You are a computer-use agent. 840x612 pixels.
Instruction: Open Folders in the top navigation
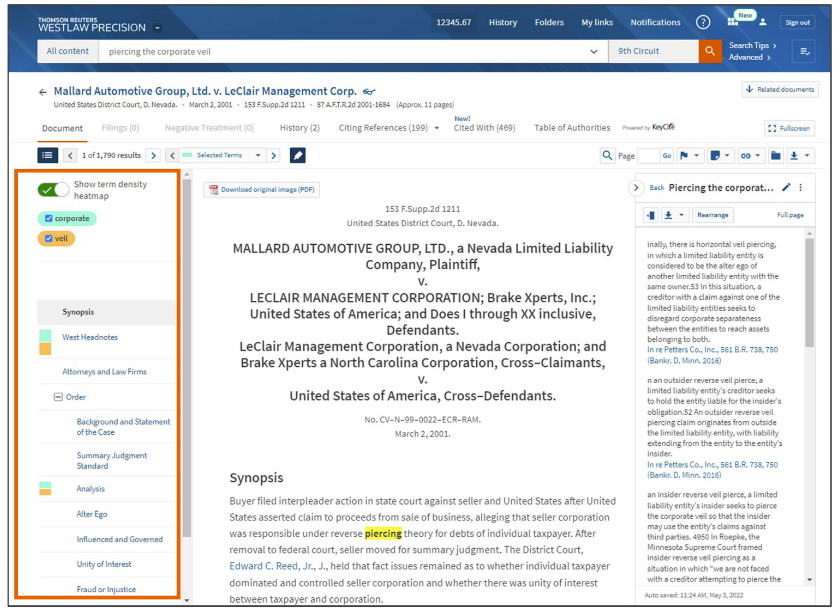[x=549, y=23]
